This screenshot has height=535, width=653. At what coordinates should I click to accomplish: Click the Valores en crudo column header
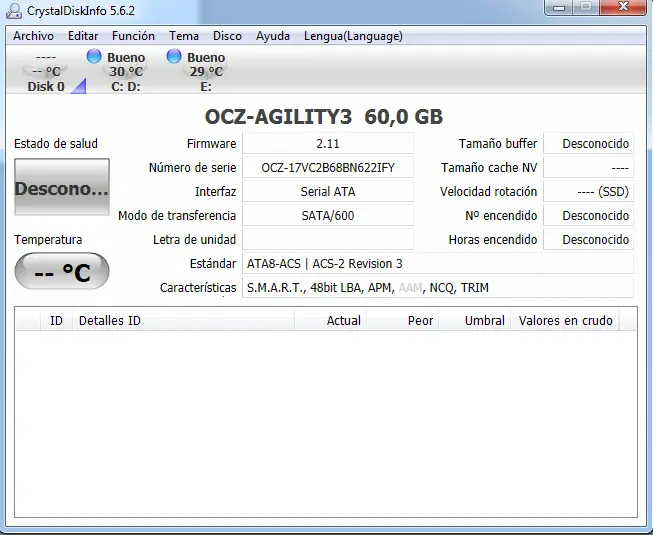565,321
